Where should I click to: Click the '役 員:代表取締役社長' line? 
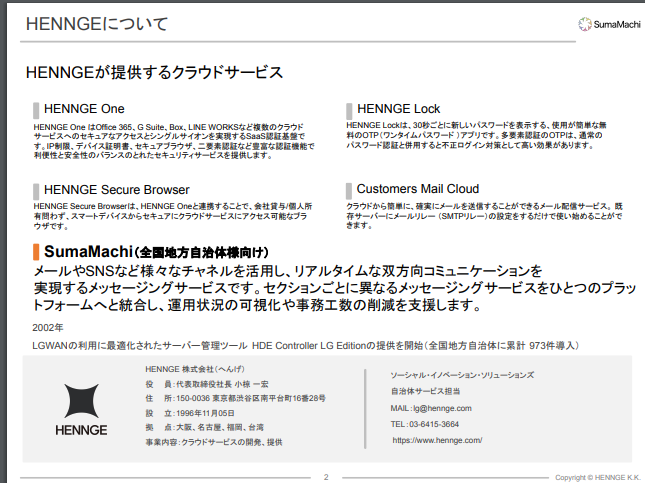(207, 384)
